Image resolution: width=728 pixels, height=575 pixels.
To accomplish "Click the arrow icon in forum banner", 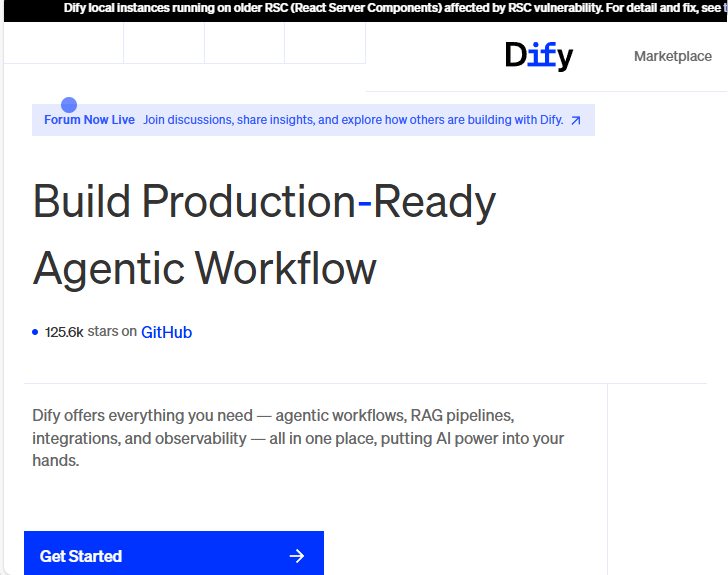I will click(576, 121).
